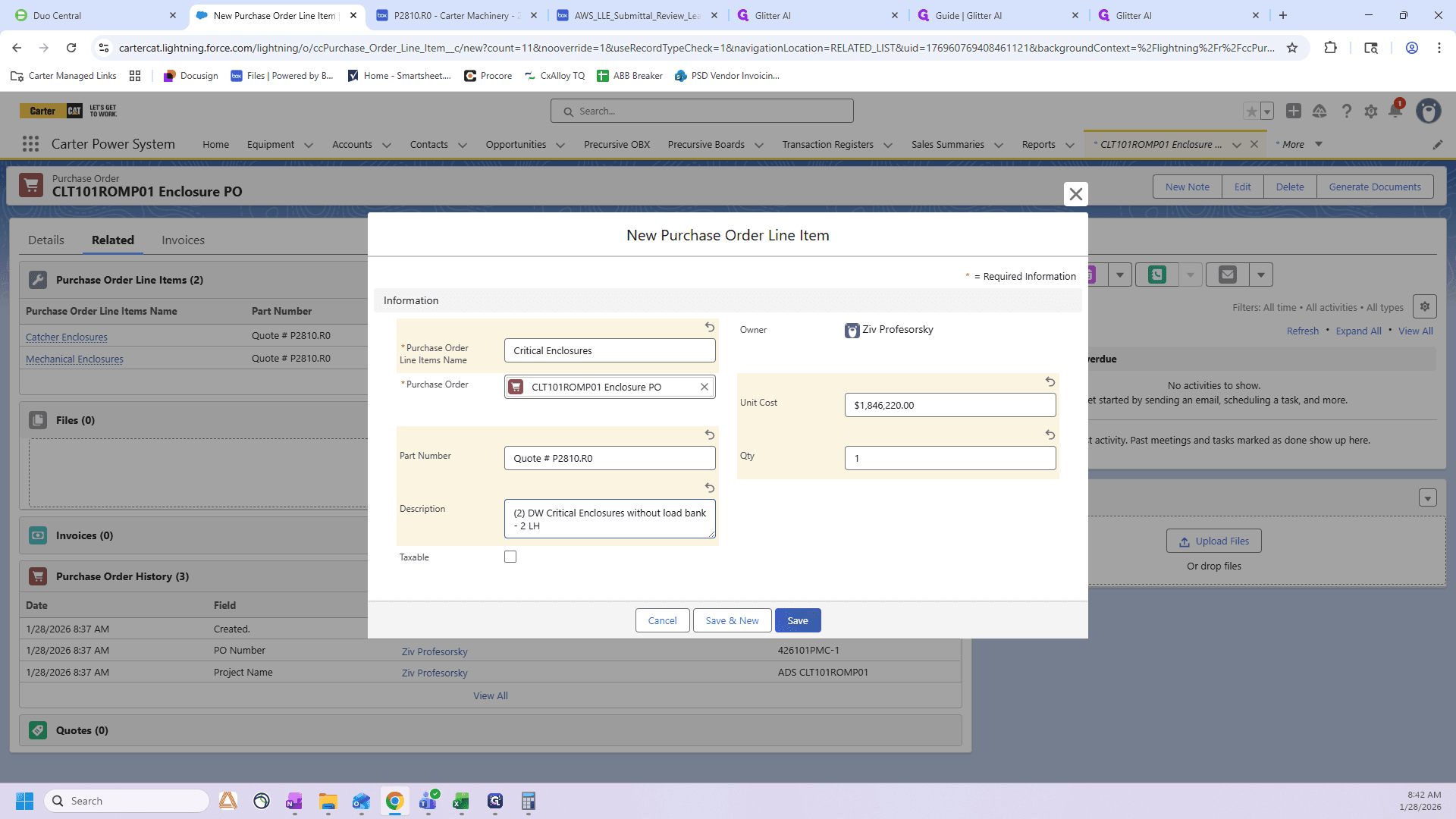The height and width of the screenshot is (819, 1456).
Task: Click the Generate Documents button
Action: click(x=1375, y=187)
